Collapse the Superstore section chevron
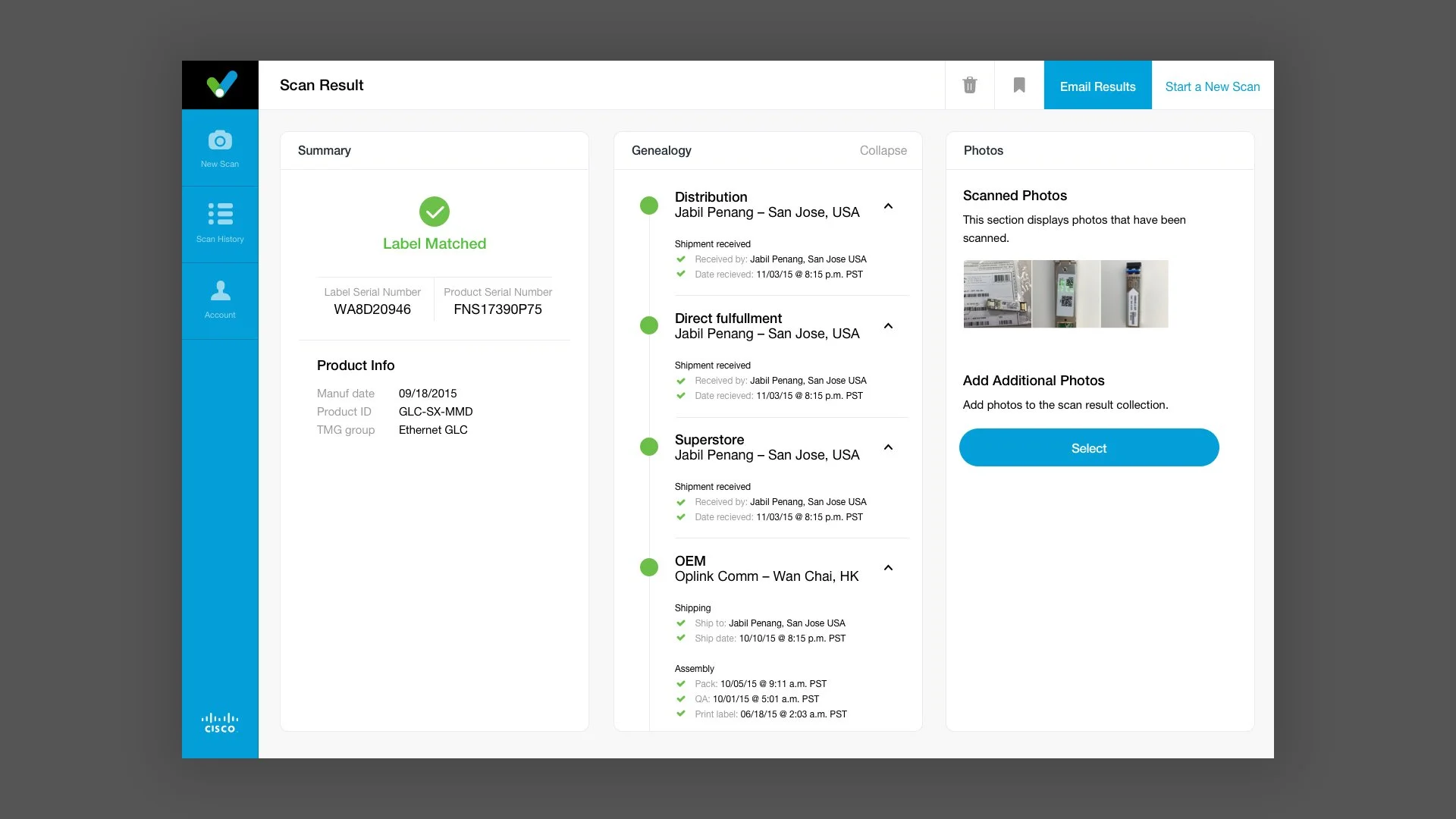 coord(888,447)
